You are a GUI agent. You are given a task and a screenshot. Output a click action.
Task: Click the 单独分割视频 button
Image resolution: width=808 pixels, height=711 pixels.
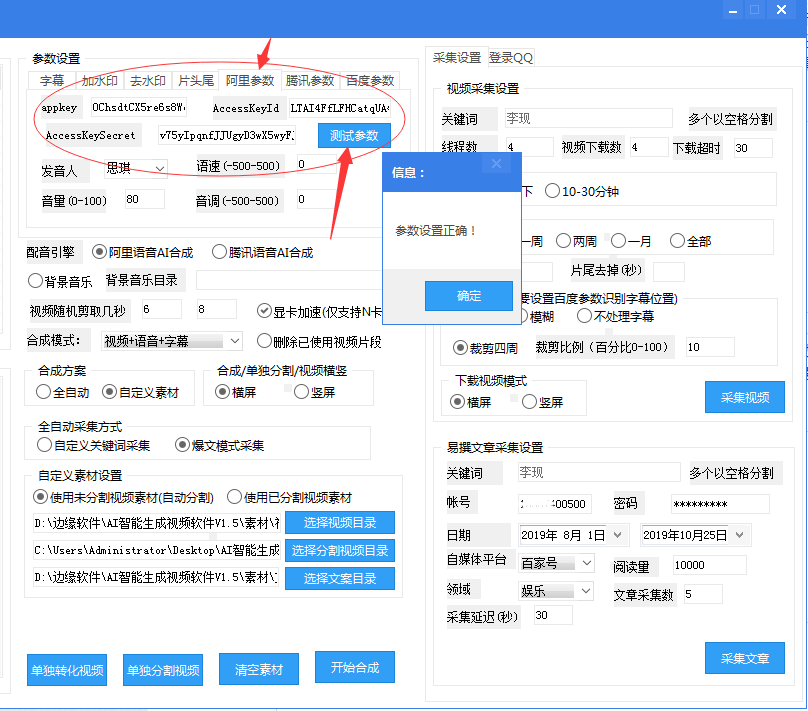[x=163, y=670]
